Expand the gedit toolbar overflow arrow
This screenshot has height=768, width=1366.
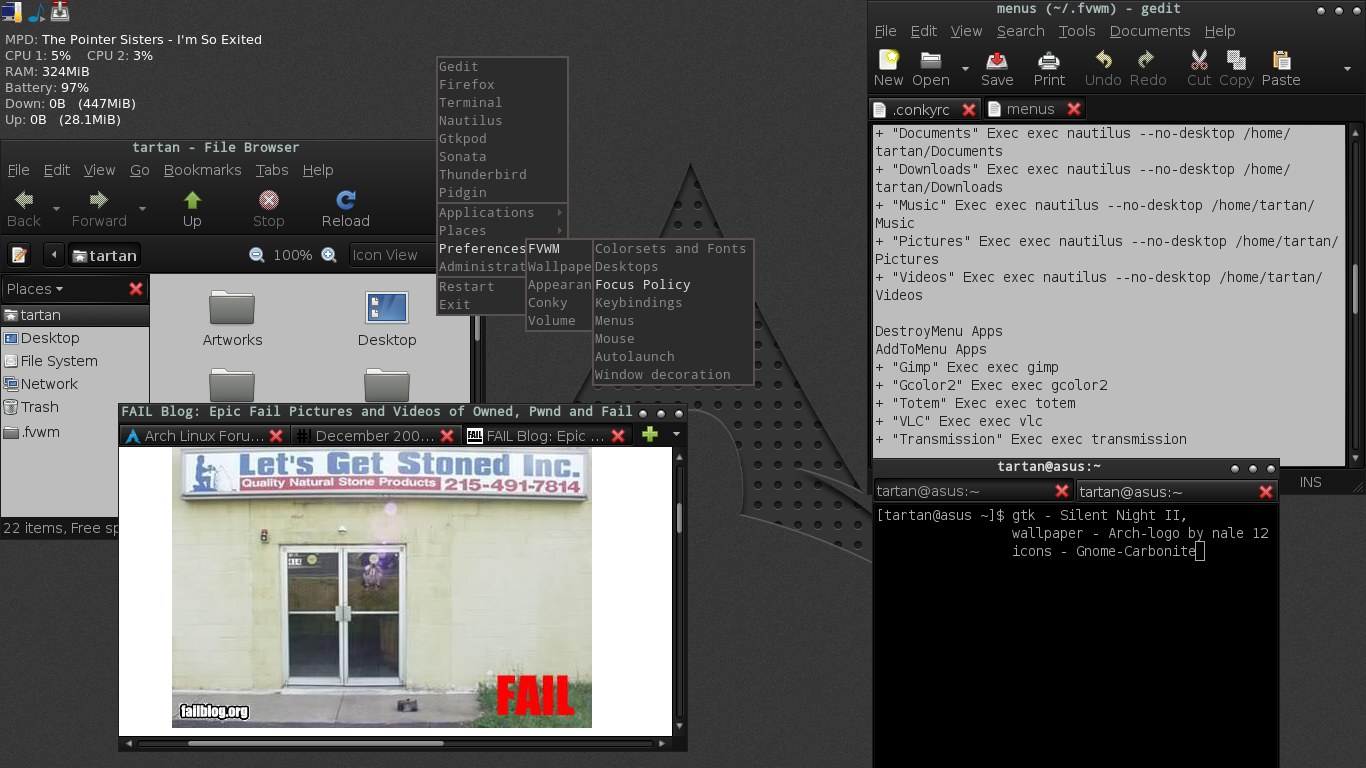(x=1348, y=69)
